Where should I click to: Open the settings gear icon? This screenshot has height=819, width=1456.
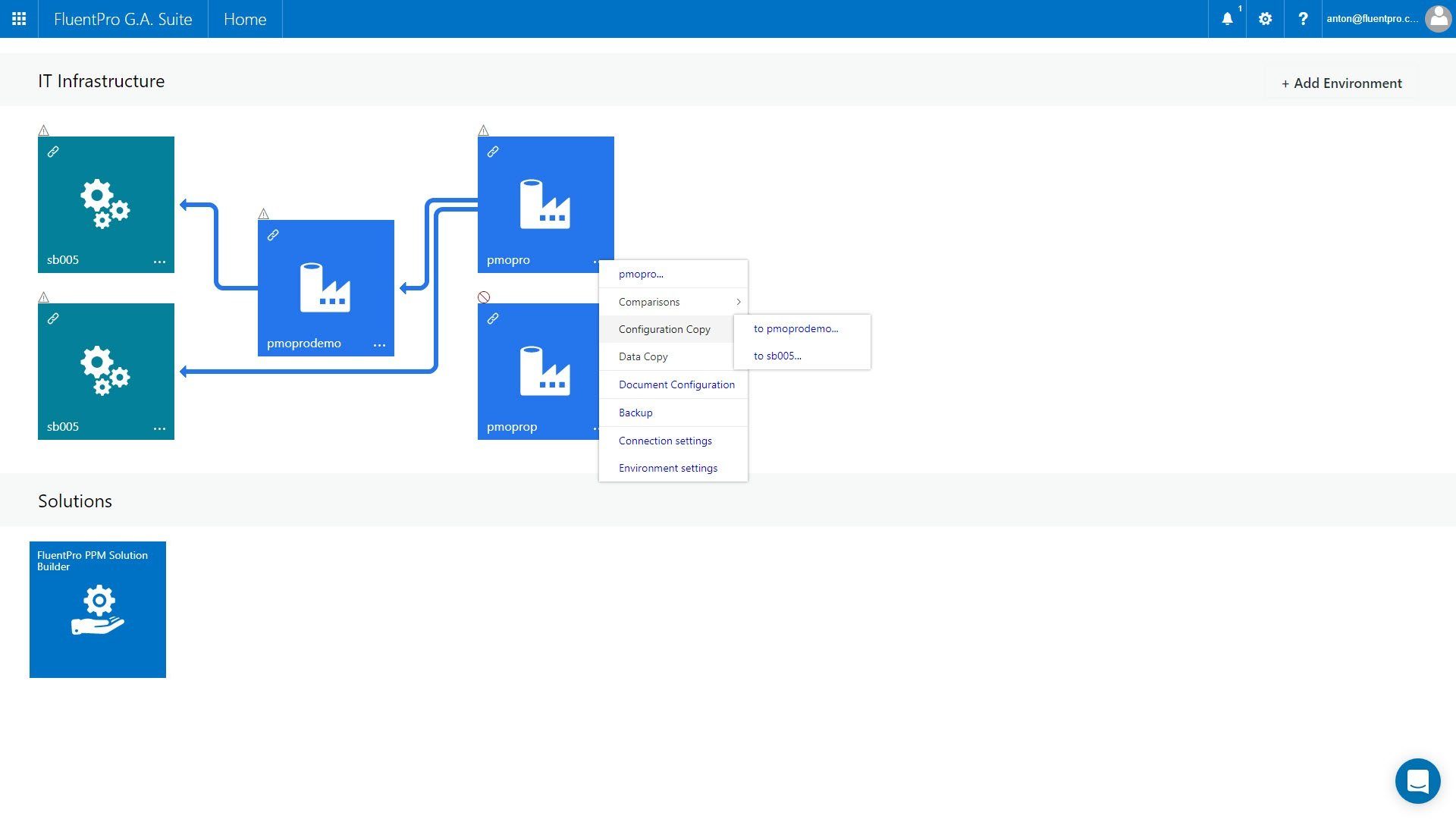pyautogui.click(x=1264, y=19)
